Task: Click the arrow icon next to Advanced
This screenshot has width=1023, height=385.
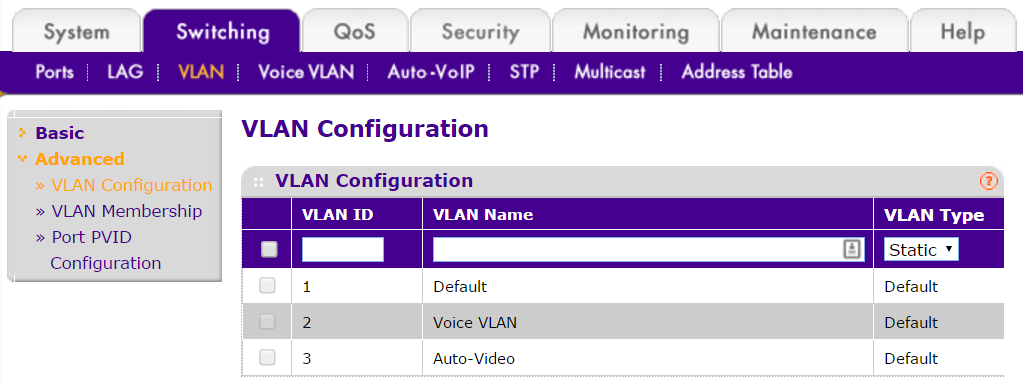Action: point(23,159)
